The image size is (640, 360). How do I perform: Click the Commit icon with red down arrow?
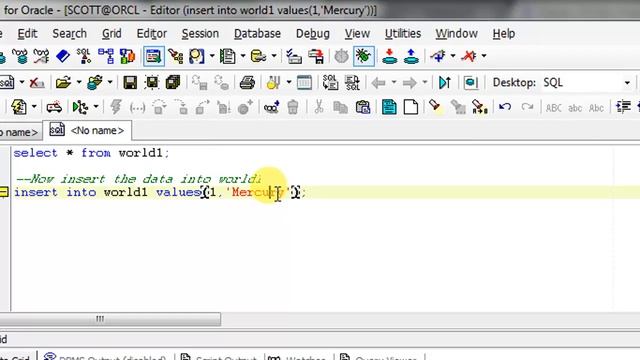coord(389,56)
